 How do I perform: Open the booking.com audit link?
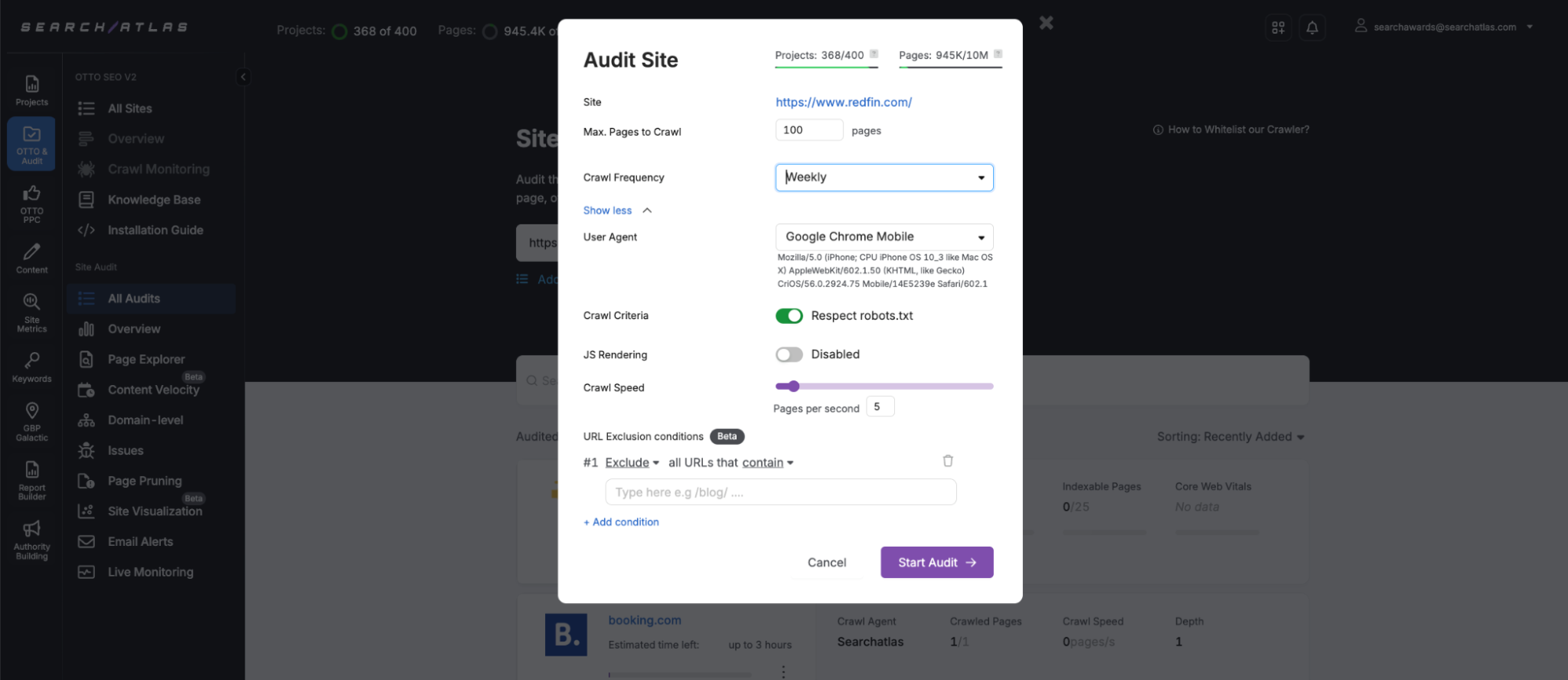645,620
